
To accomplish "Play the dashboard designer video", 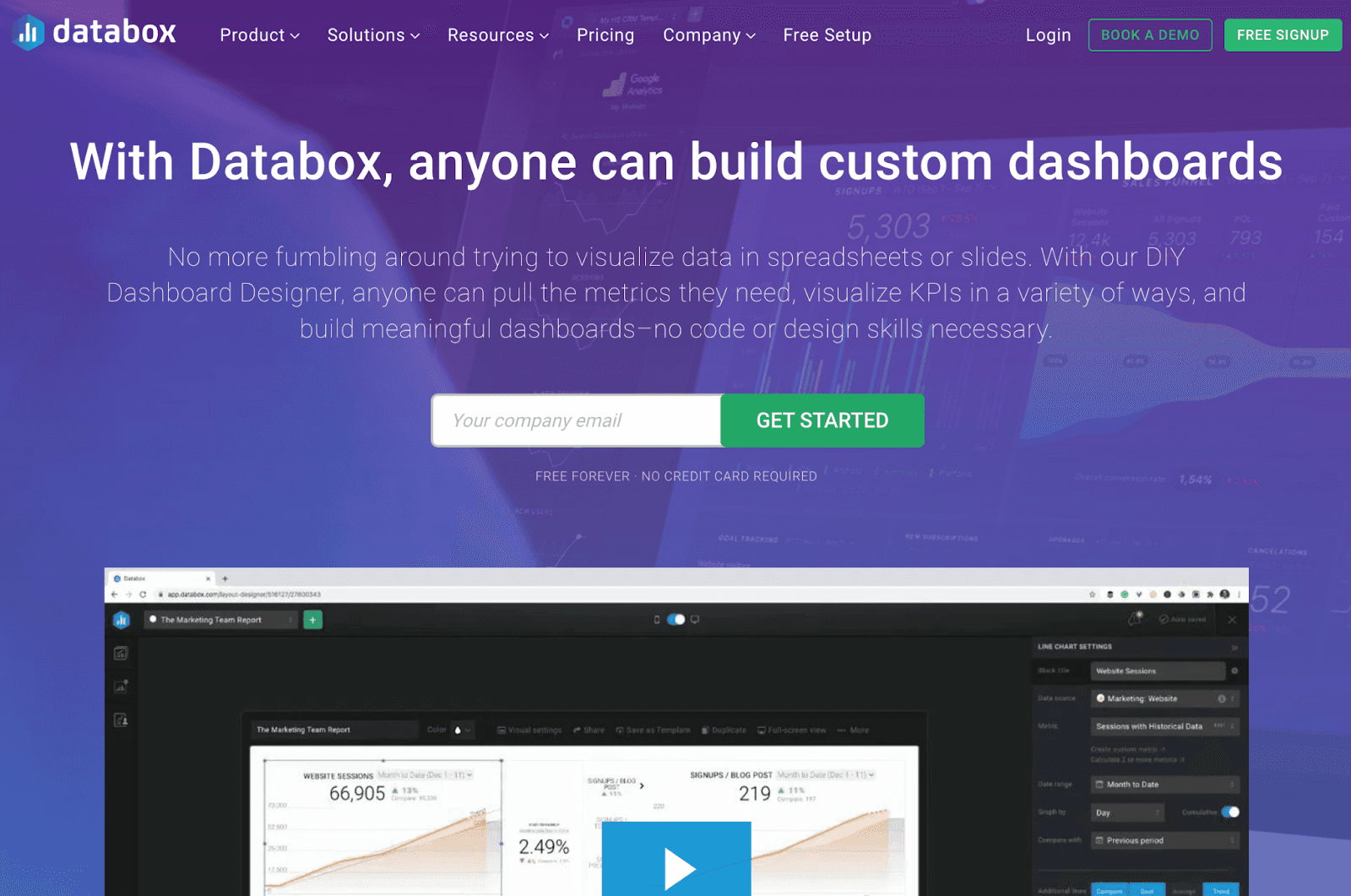I will tap(676, 859).
